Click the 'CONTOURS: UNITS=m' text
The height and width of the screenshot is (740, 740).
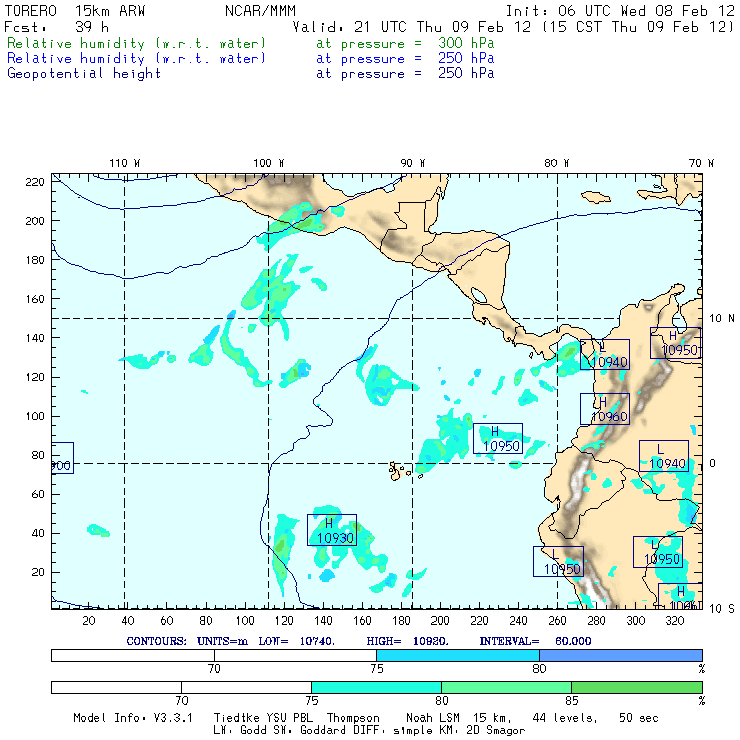187,641
